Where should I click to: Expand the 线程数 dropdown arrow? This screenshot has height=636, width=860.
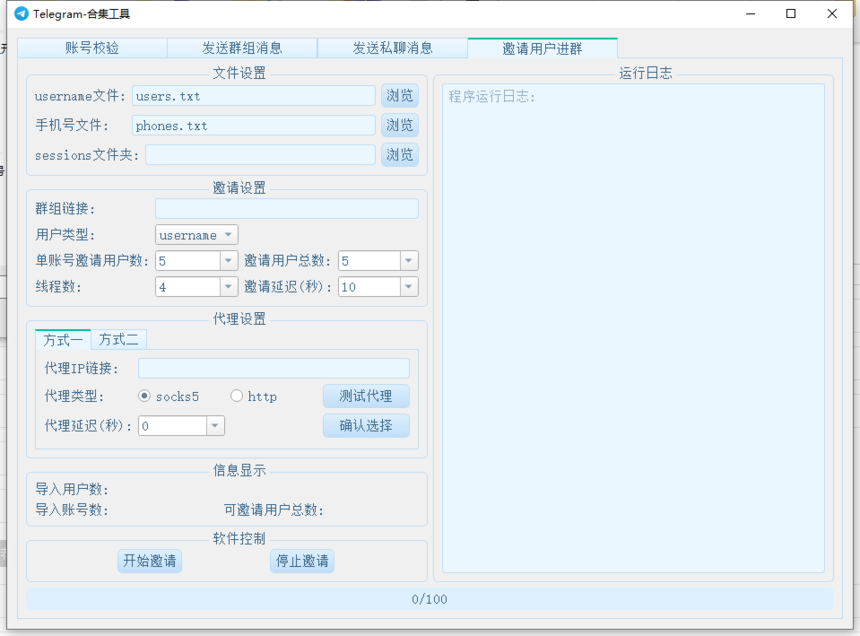point(229,286)
